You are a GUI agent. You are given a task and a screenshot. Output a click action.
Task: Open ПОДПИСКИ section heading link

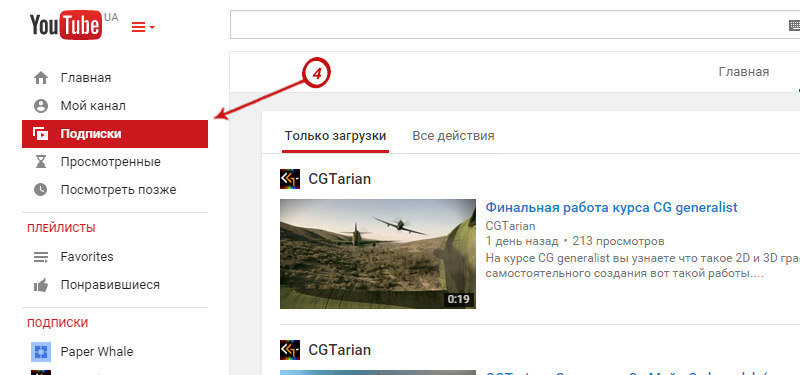pos(58,323)
